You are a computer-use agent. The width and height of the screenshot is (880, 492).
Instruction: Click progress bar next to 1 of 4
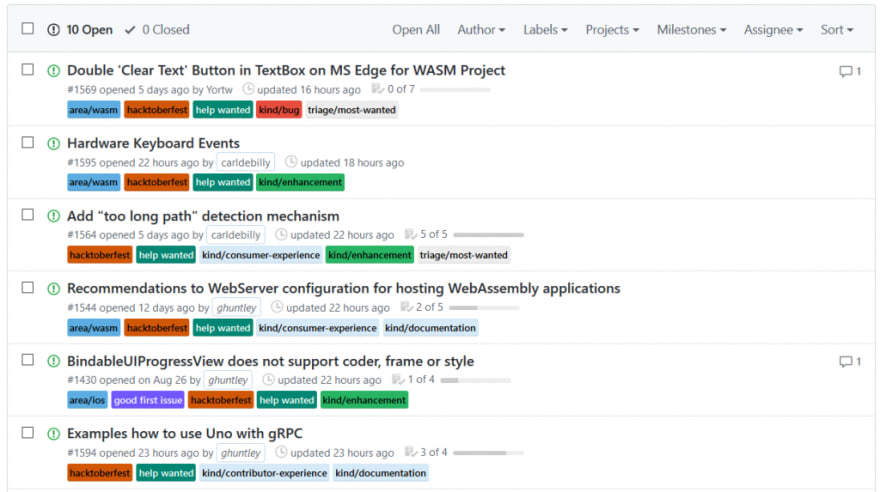click(x=475, y=380)
